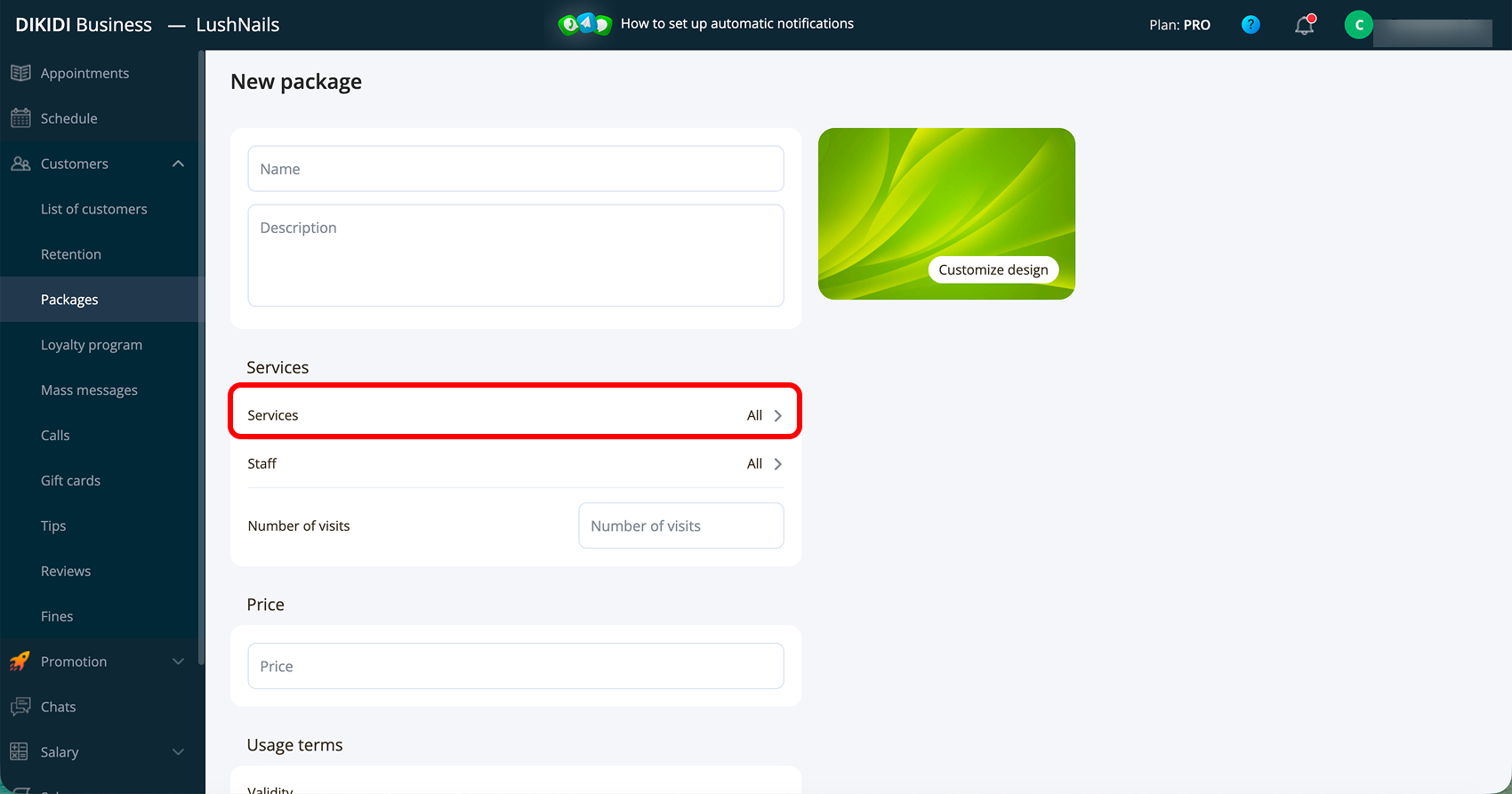Click the Promotion rocket icon
The image size is (1512, 794).
(x=20, y=662)
